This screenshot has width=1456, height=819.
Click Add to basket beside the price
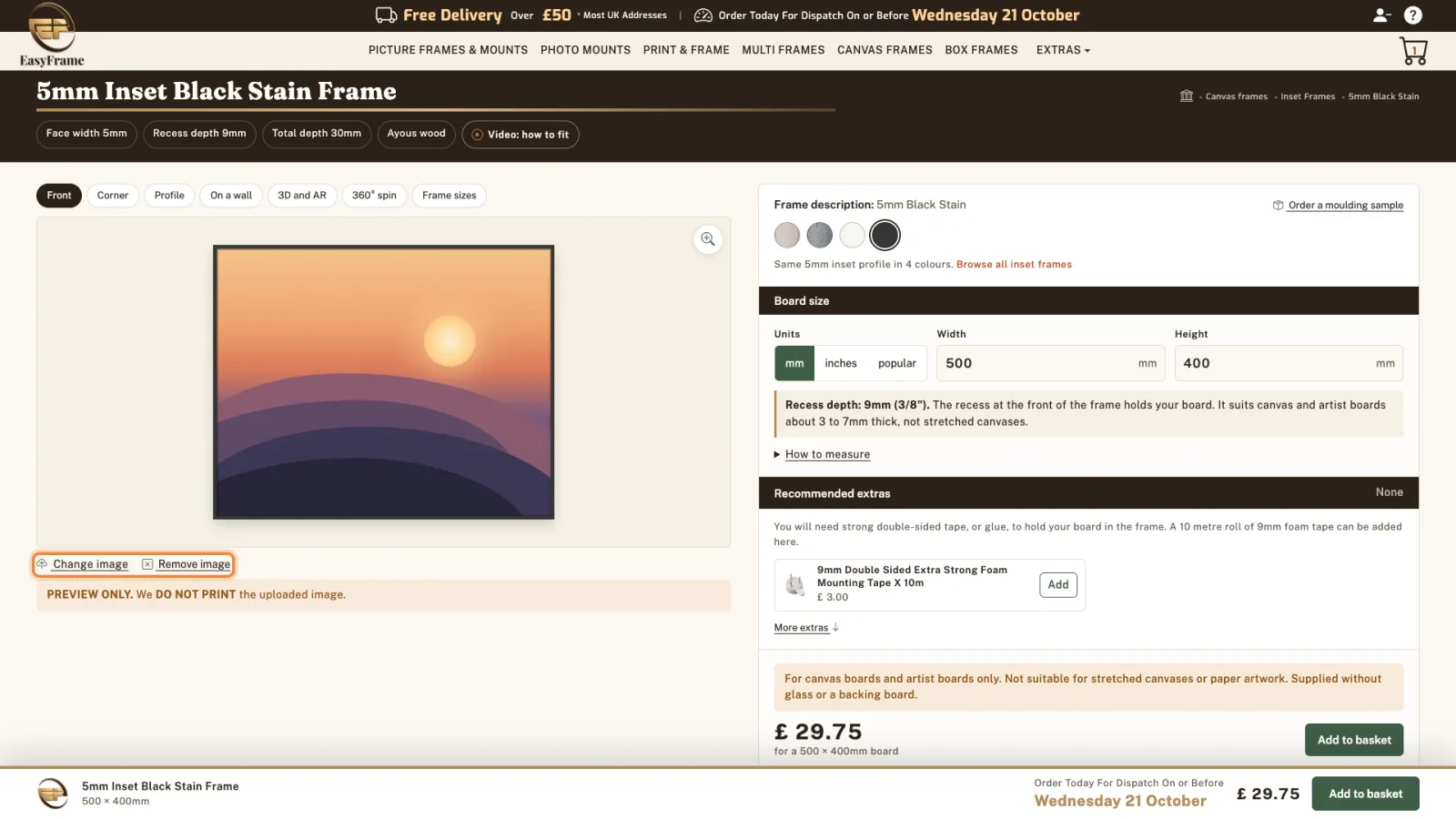[x=1354, y=740]
